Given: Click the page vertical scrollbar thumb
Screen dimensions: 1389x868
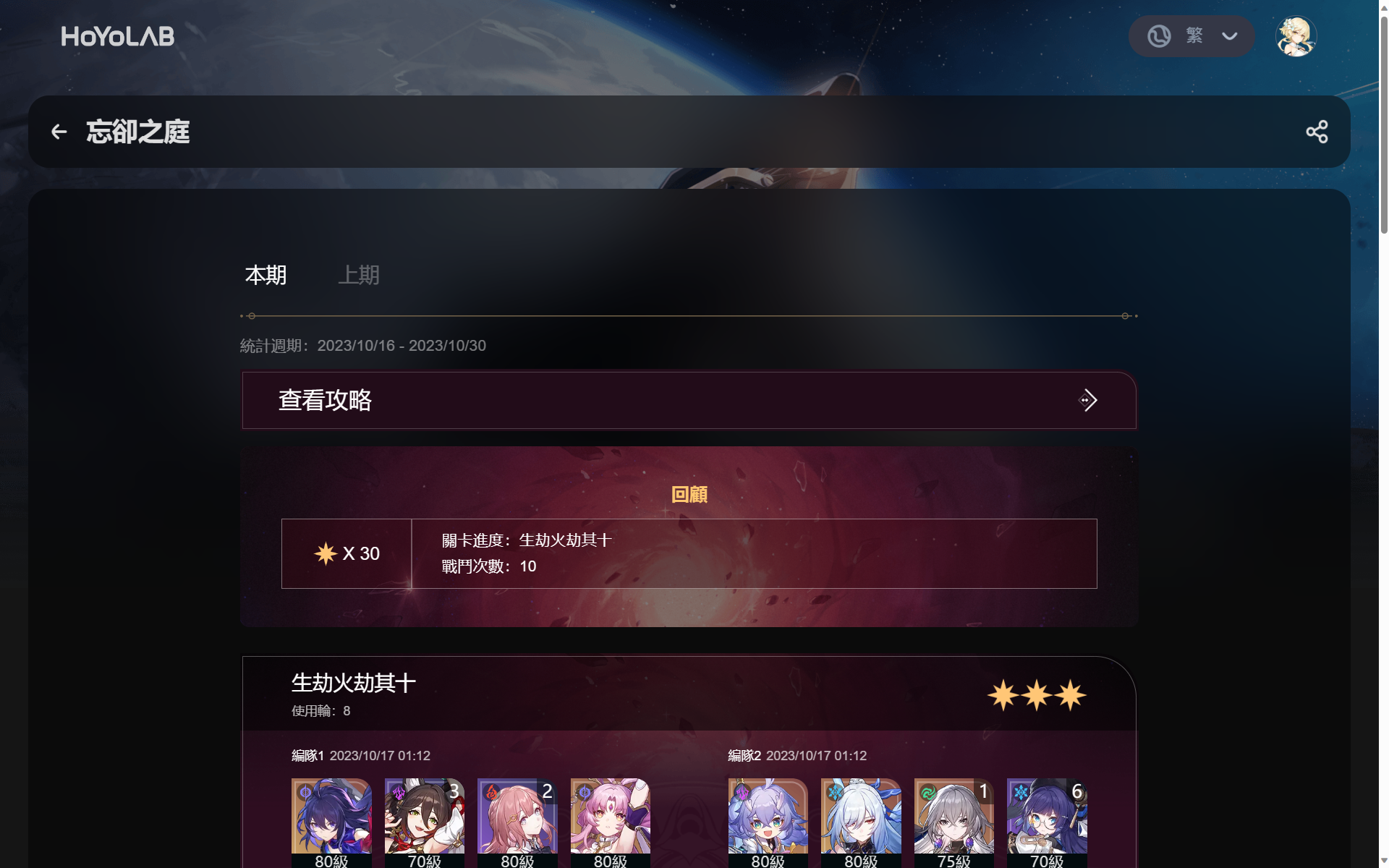Looking at the screenshot, I should 1383,123.
